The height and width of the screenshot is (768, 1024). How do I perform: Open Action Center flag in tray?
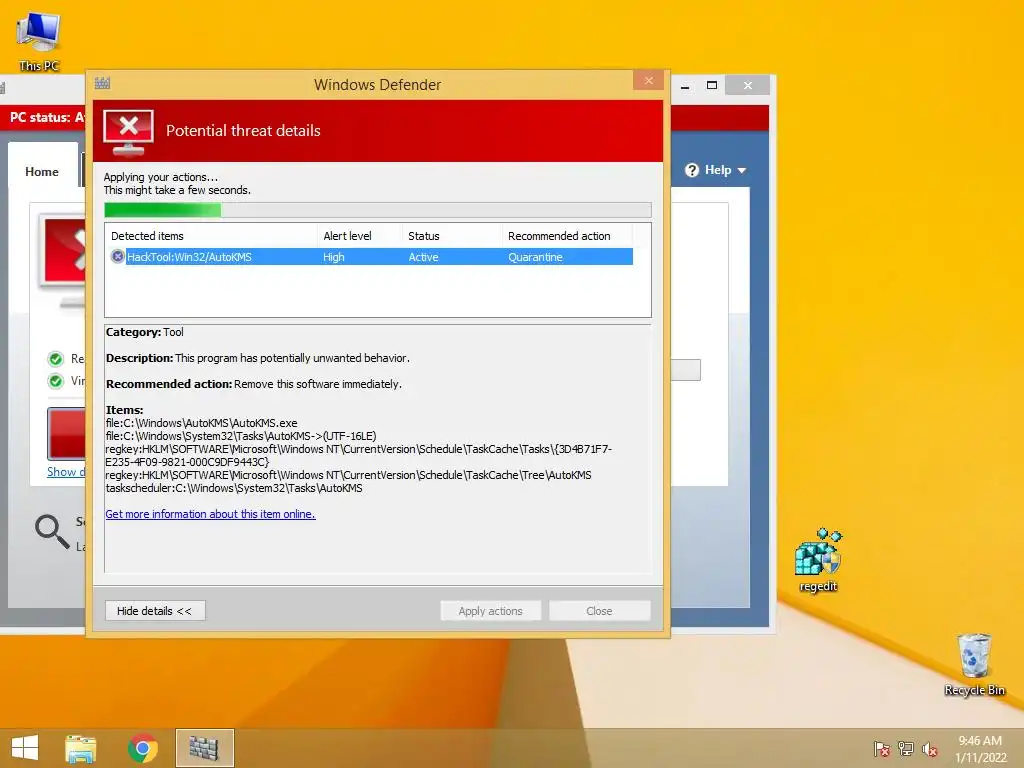click(x=882, y=749)
